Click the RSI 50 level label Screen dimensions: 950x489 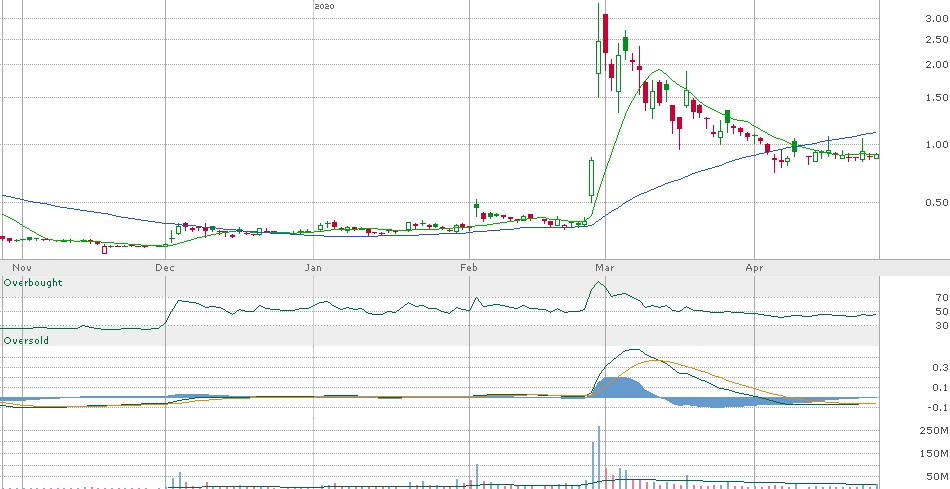point(941,311)
